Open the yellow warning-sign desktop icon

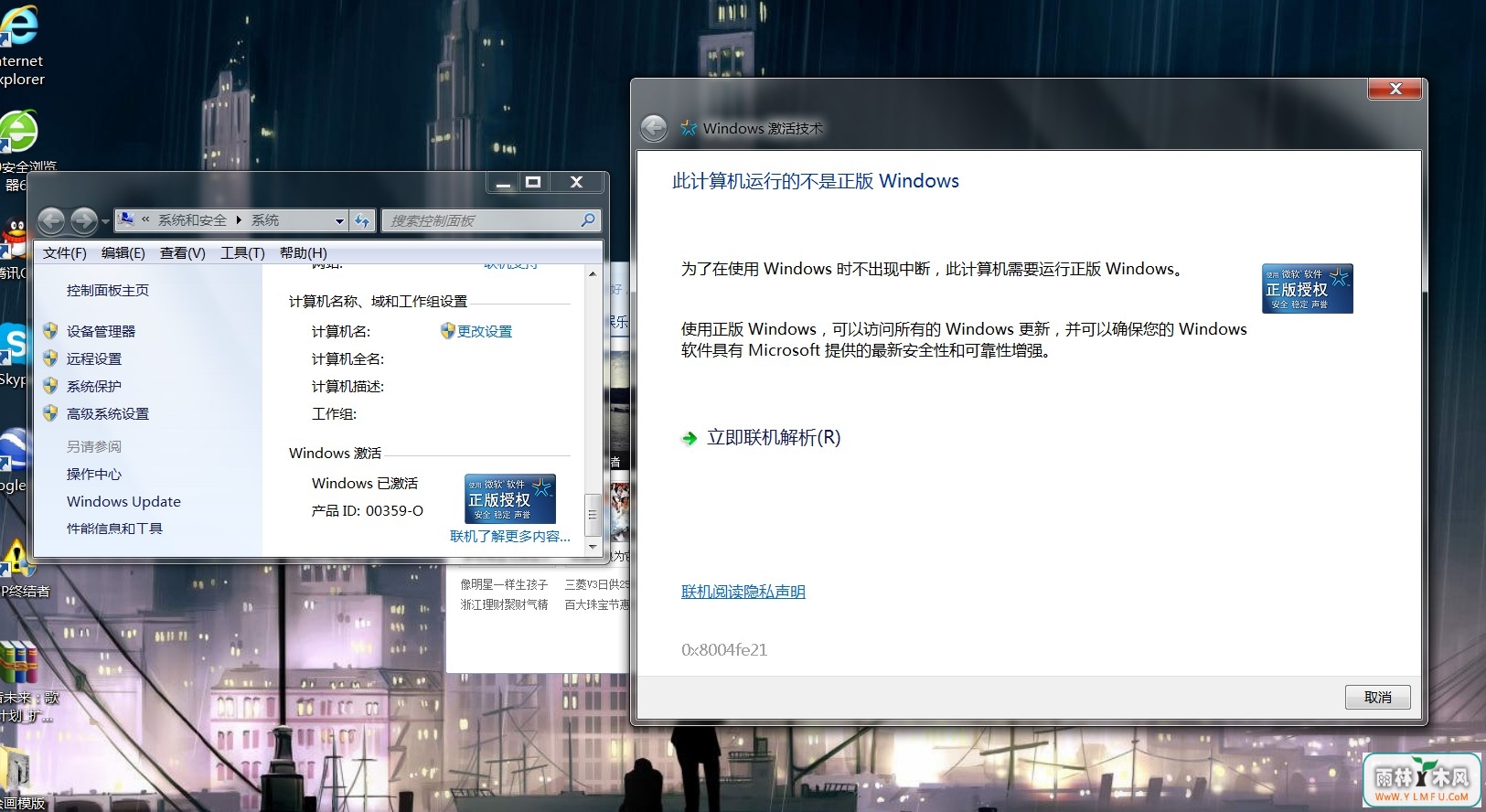tap(16, 558)
